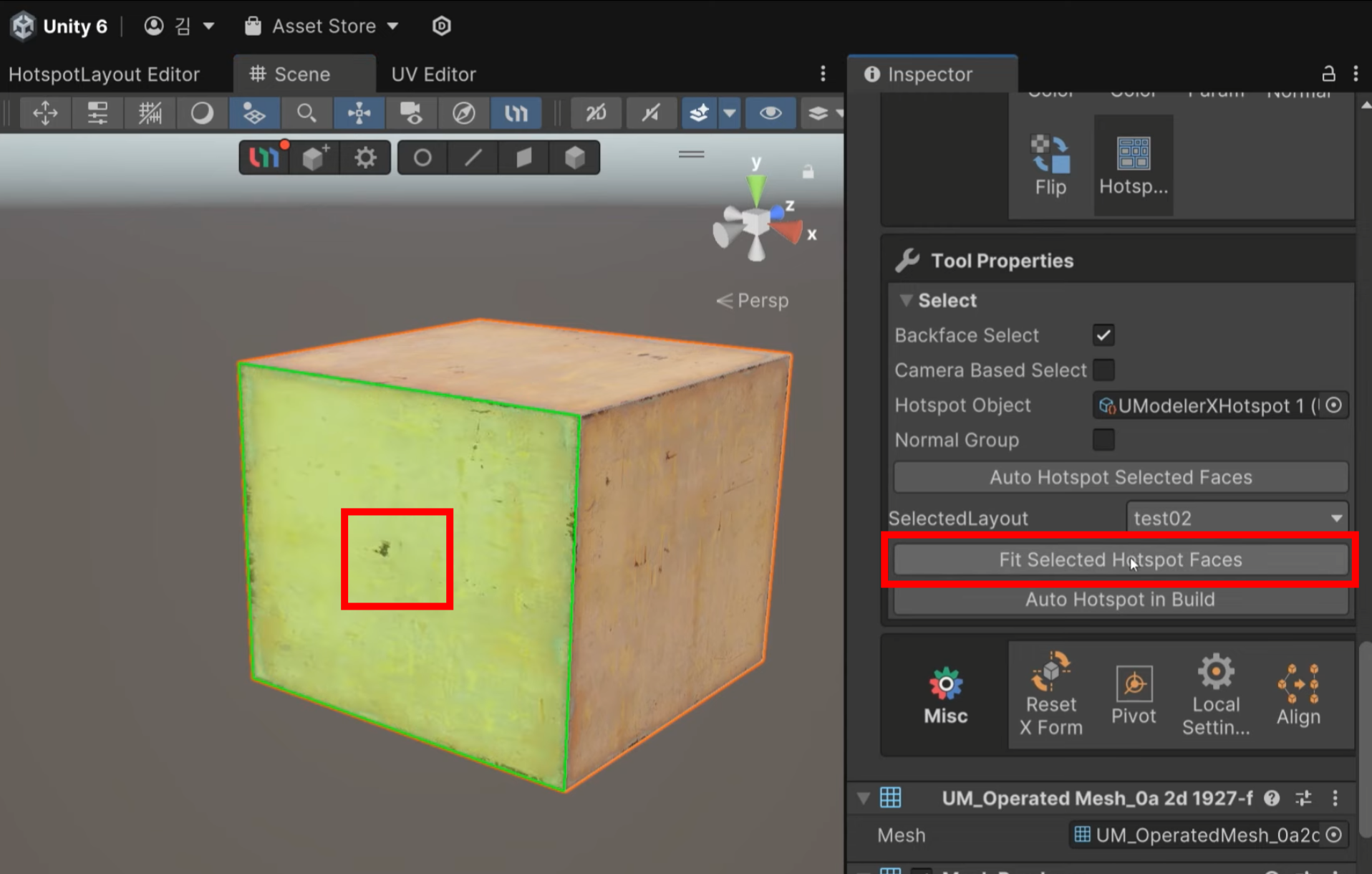
Task: Select vertex mode circle icon
Action: click(x=422, y=158)
